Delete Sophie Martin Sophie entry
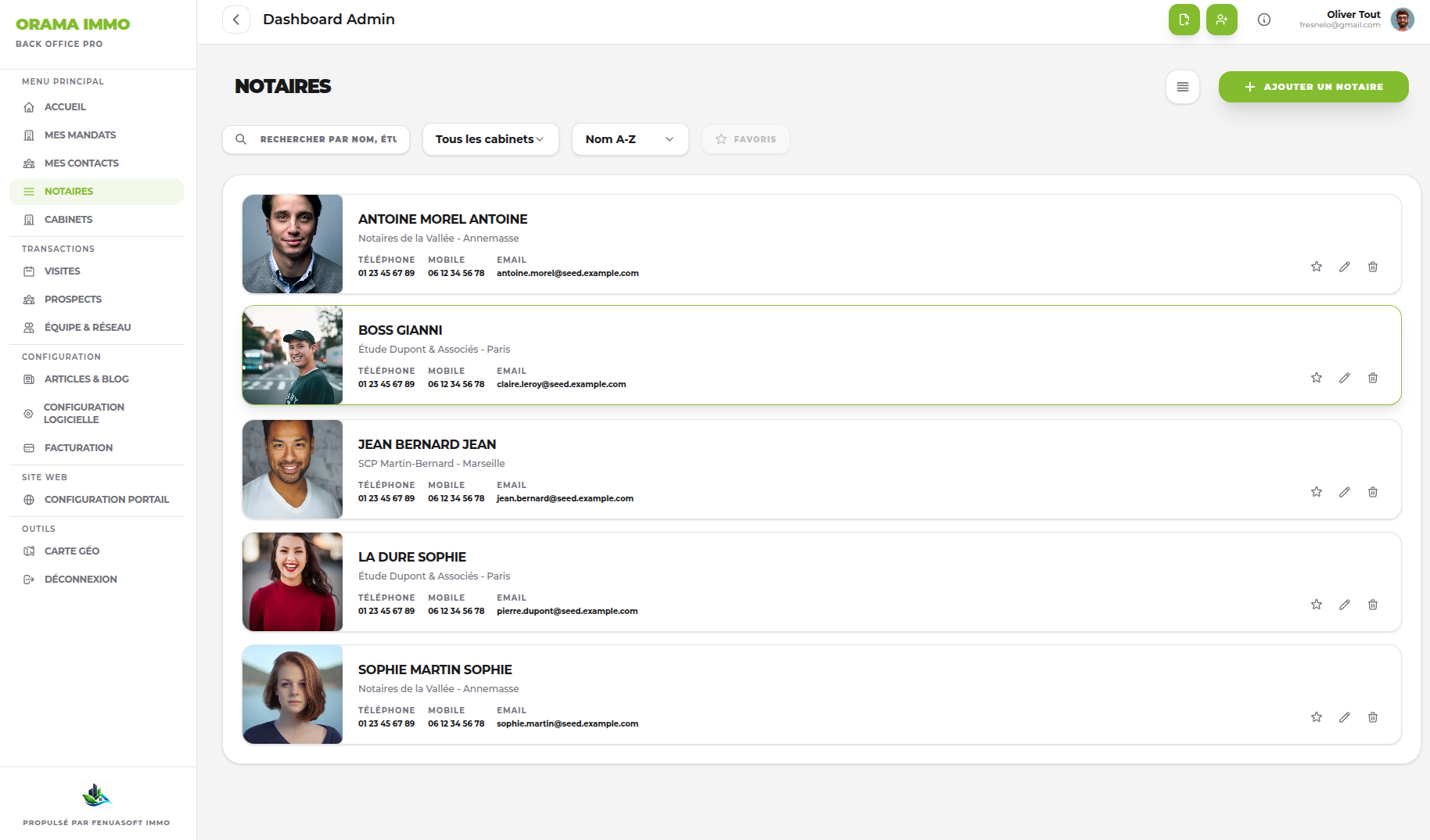This screenshot has height=840, width=1430. coord(1373,717)
